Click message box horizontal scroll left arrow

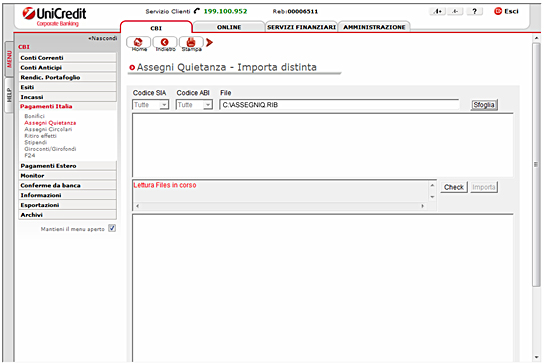click(137, 206)
